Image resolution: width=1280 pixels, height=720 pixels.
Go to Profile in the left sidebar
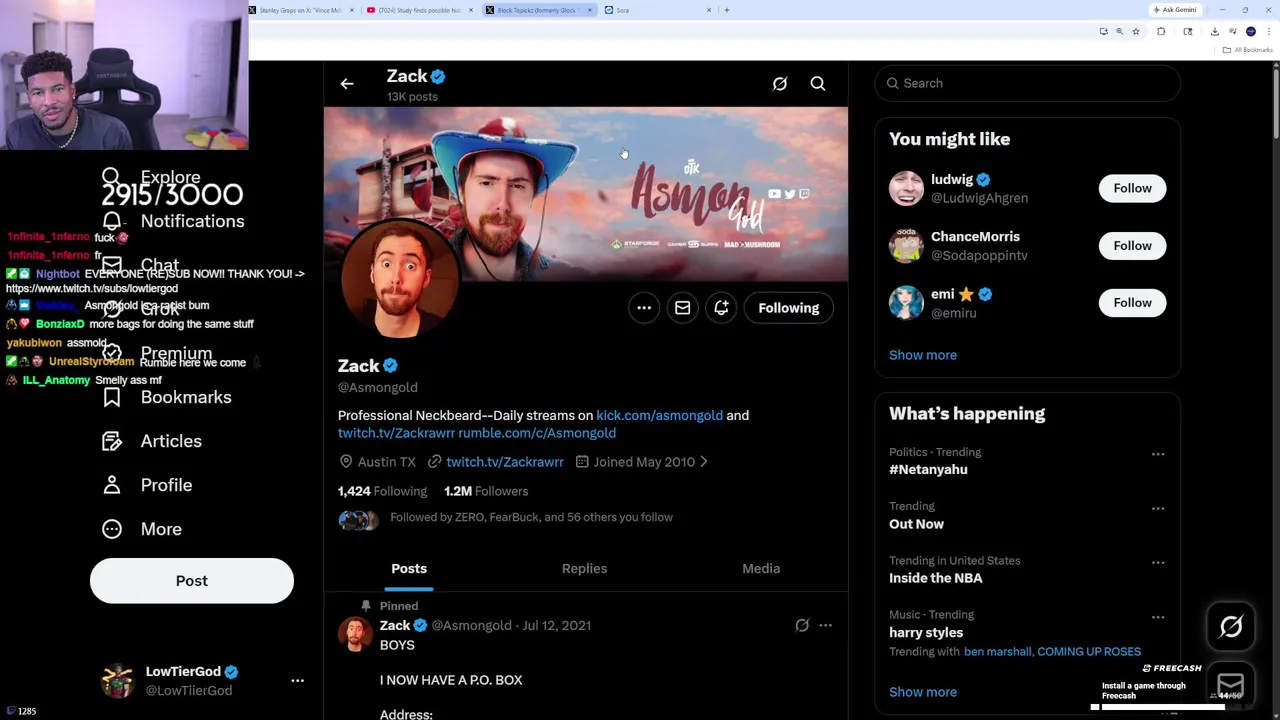coord(147,485)
